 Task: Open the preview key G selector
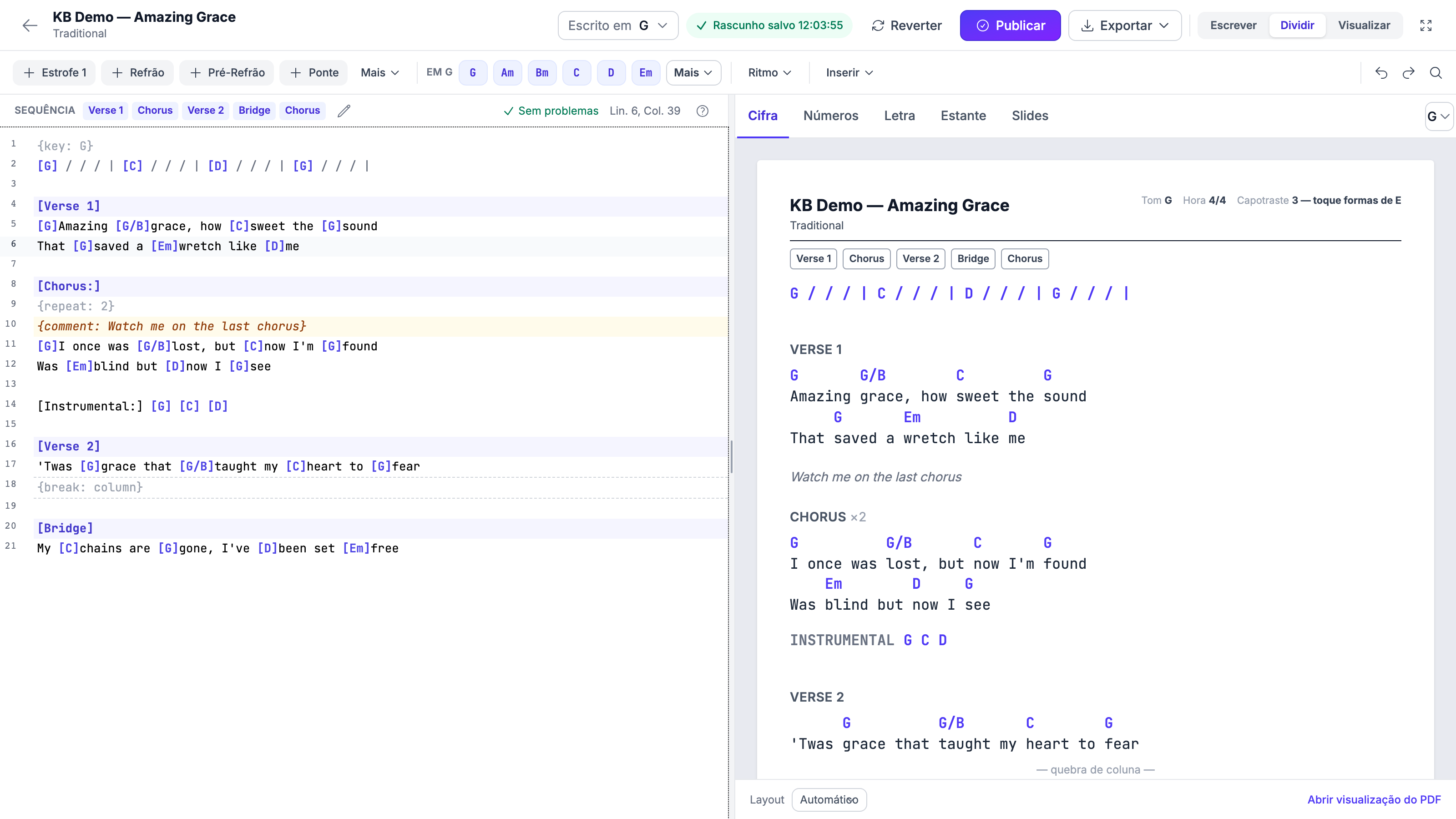[1438, 116]
